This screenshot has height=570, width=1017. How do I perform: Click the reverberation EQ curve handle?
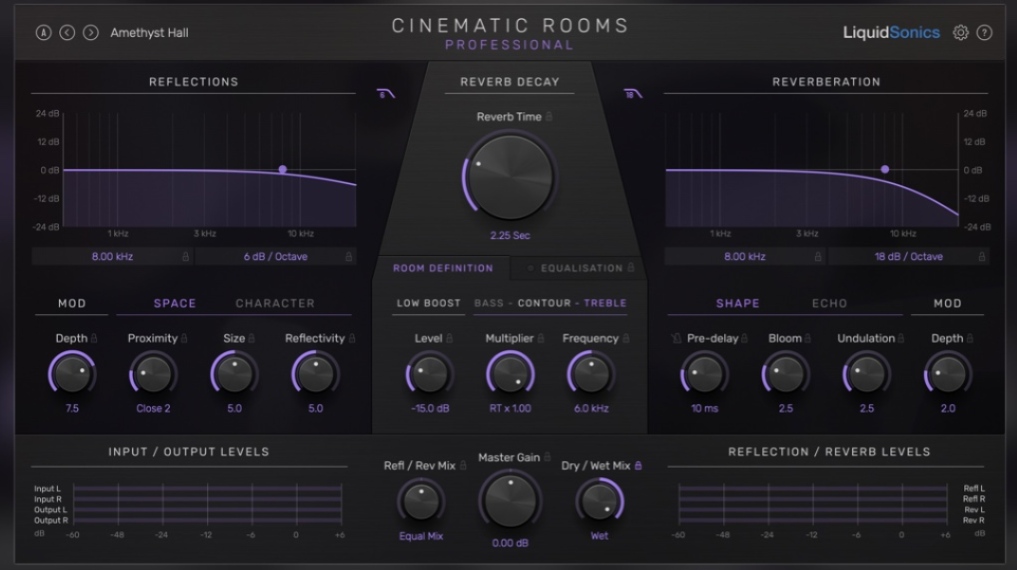[885, 169]
